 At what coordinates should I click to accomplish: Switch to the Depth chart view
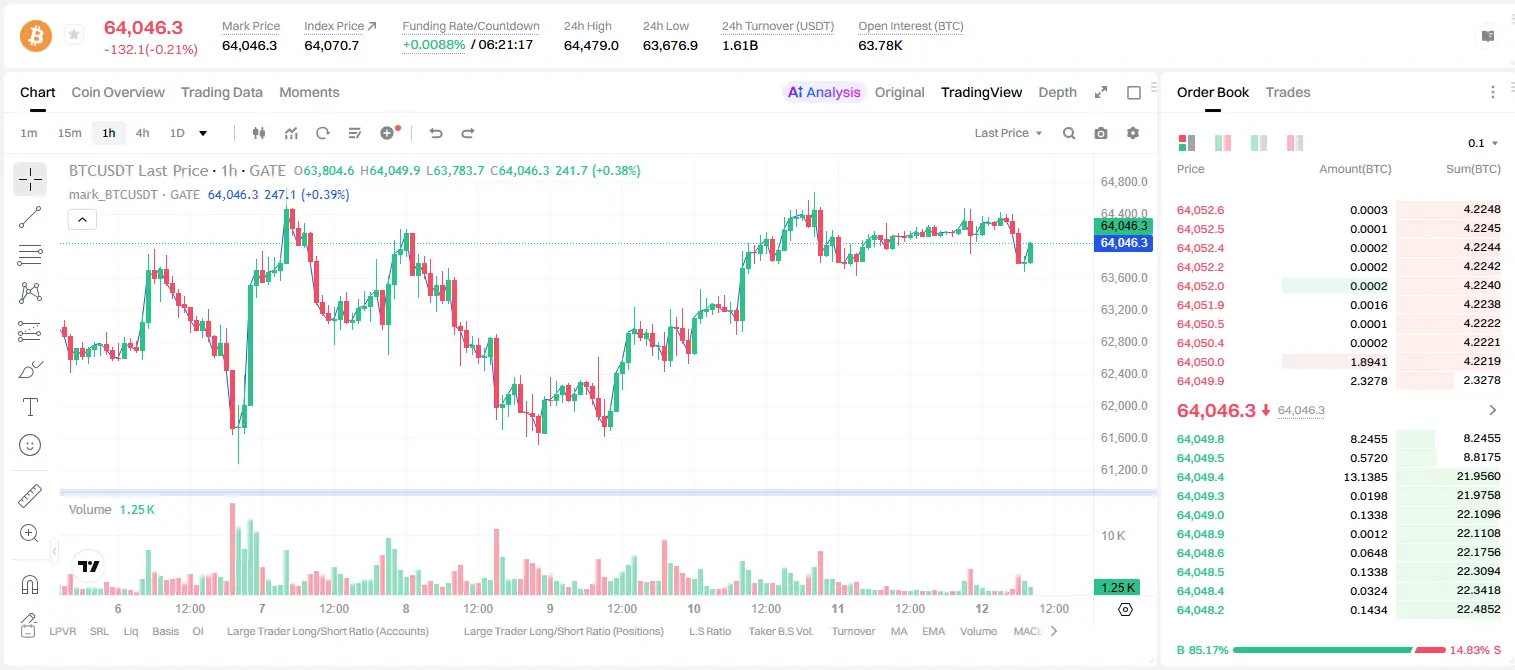pos(1057,92)
